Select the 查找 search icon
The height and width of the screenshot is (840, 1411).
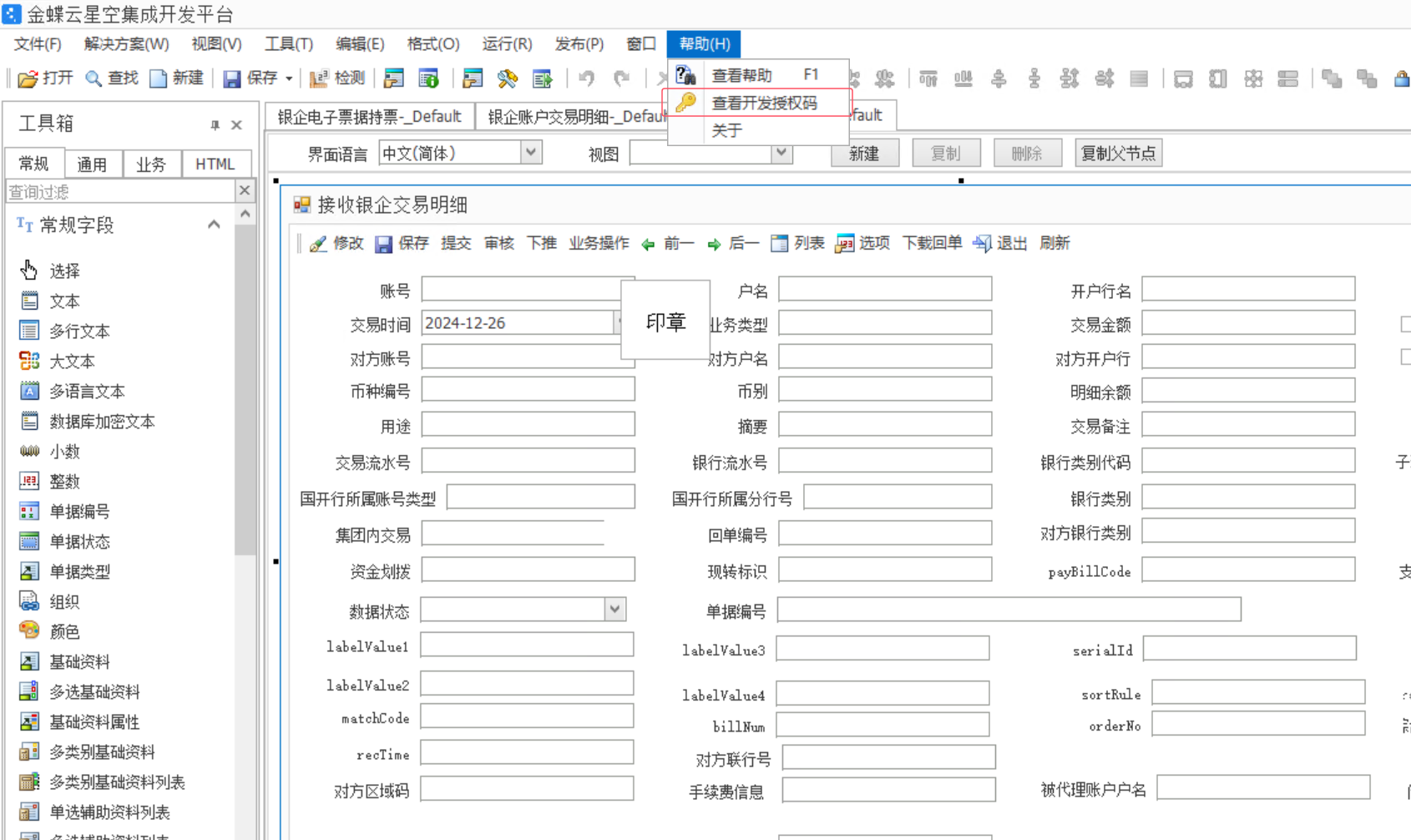coord(104,78)
